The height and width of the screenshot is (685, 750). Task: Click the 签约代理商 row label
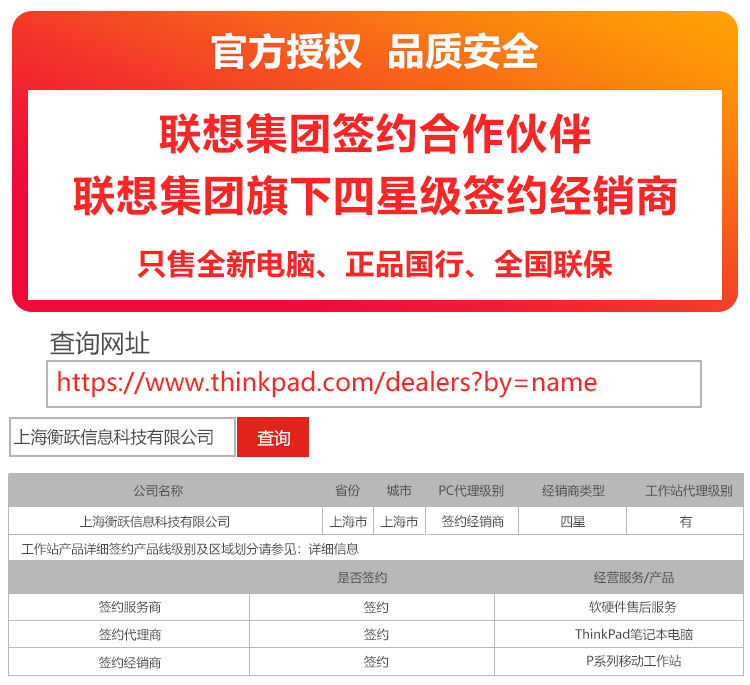click(130, 635)
